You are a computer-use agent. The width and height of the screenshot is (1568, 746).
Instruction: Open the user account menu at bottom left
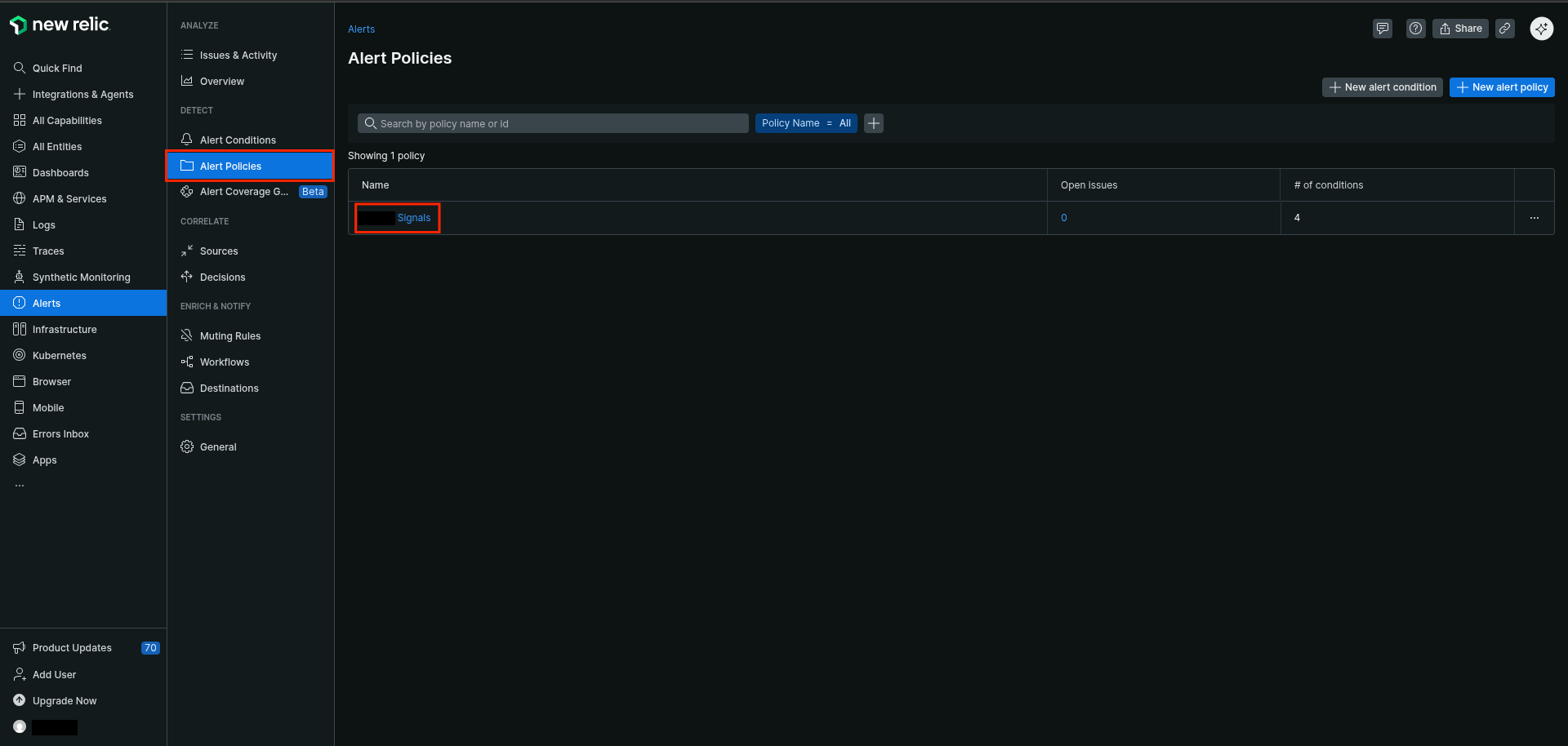pos(46,727)
